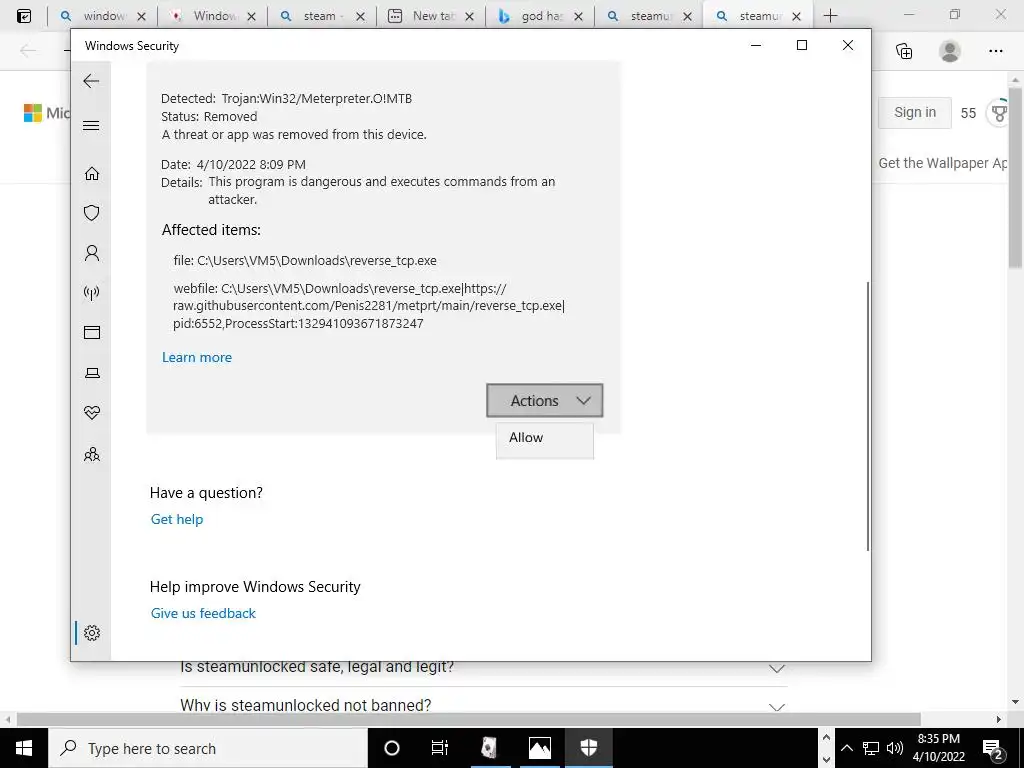Click the Windows Security vertical scrollbar
The width and height of the screenshot is (1024, 768).
[x=868, y=416]
